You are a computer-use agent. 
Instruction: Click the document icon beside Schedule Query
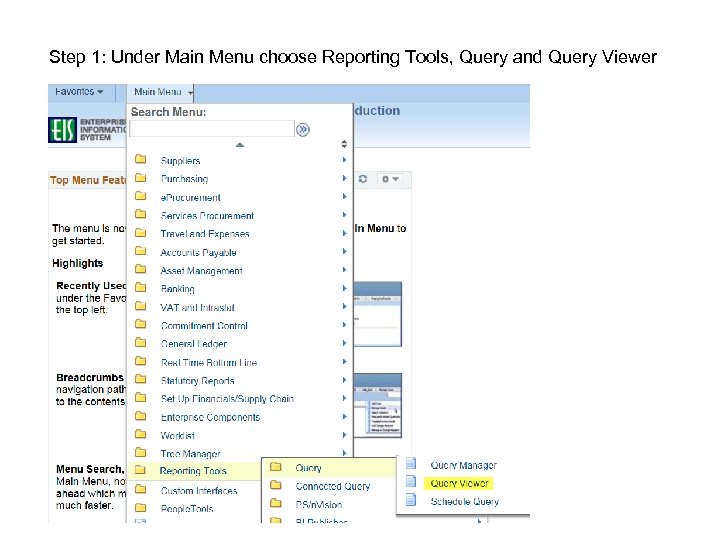[x=411, y=500]
